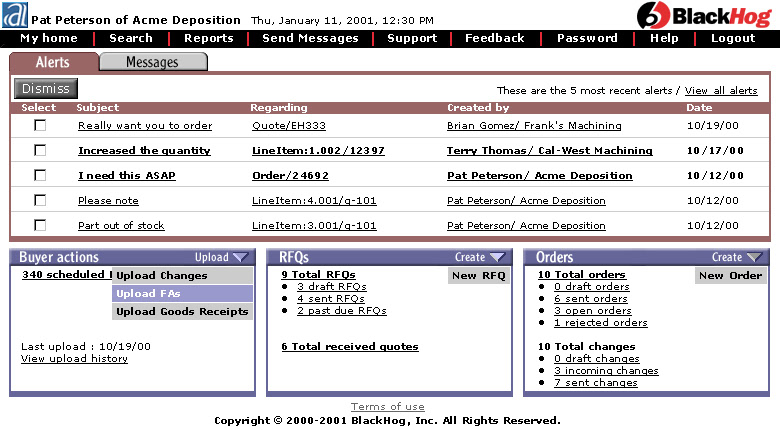Open '6 Total received quotes' link
780x430 pixels.
tap(350, 347)
